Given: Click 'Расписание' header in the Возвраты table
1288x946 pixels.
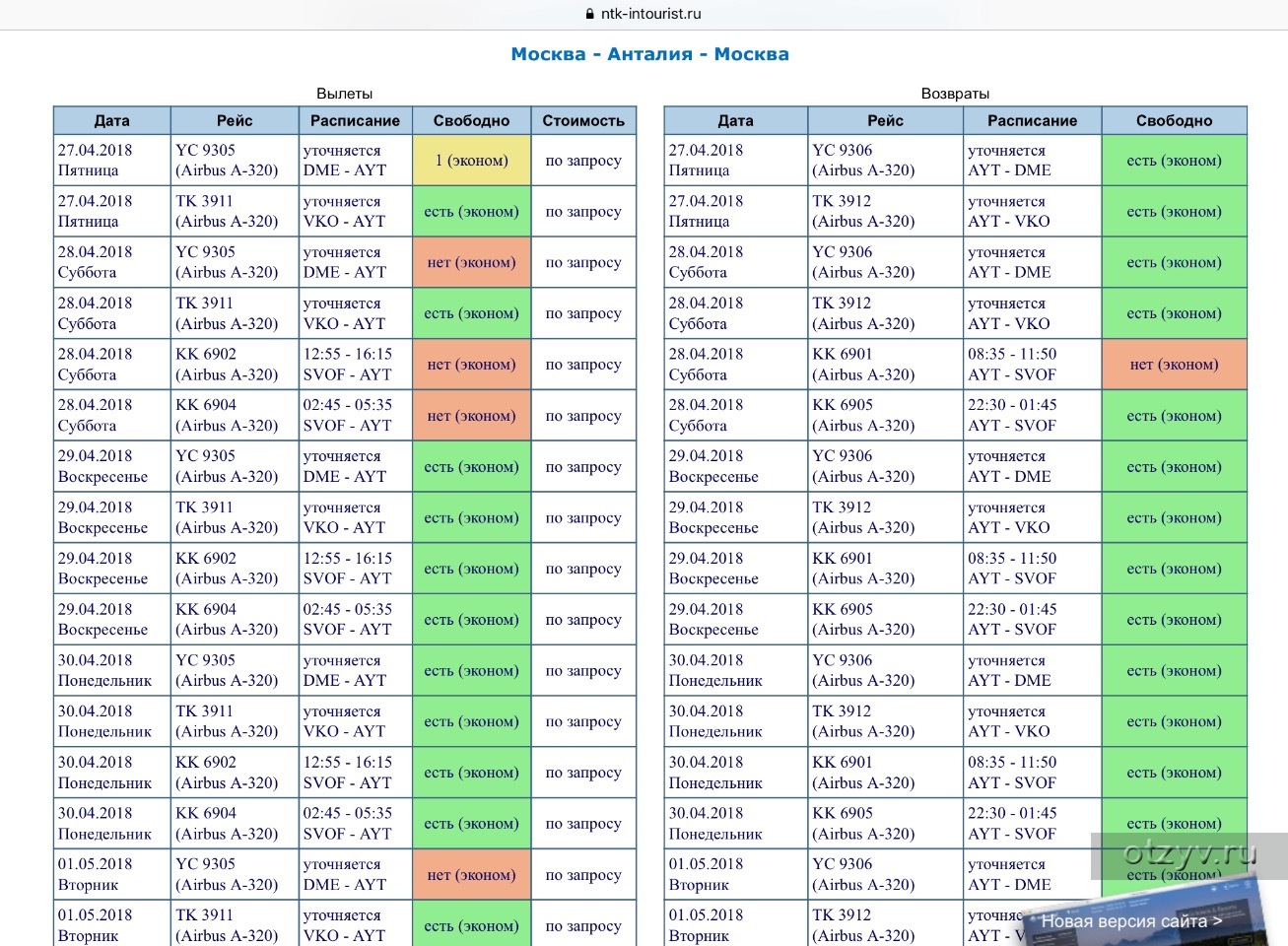Looking at the screenshot, I should (x=1032, y=120).
